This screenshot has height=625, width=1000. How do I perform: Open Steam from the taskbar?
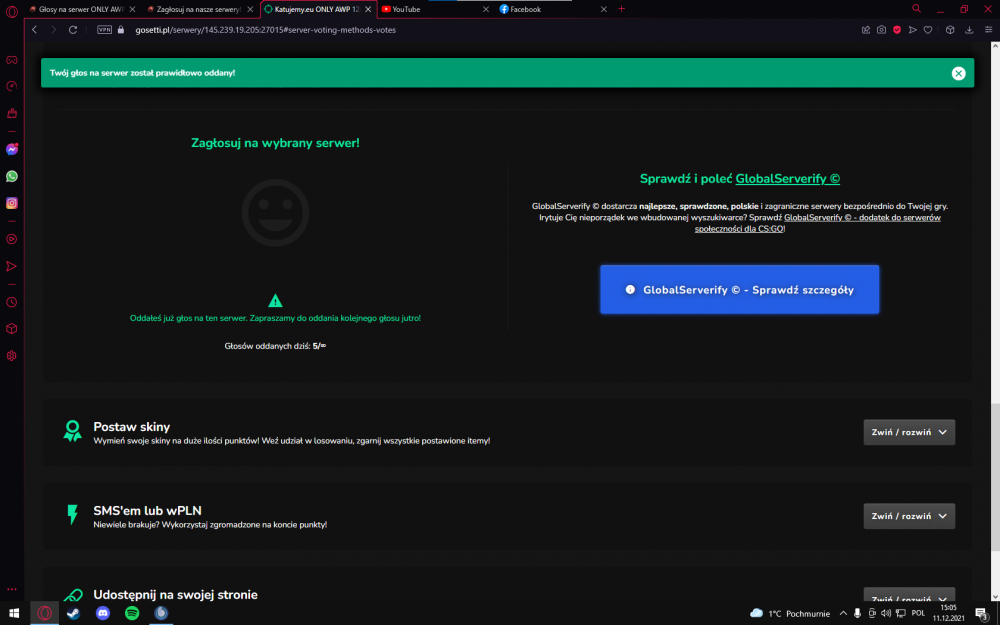[73, 614]
